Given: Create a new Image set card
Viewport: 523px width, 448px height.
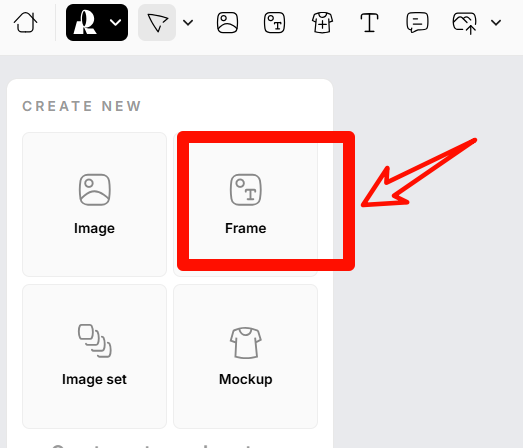Looking at the screenshot, I should (x=94, y=356).
